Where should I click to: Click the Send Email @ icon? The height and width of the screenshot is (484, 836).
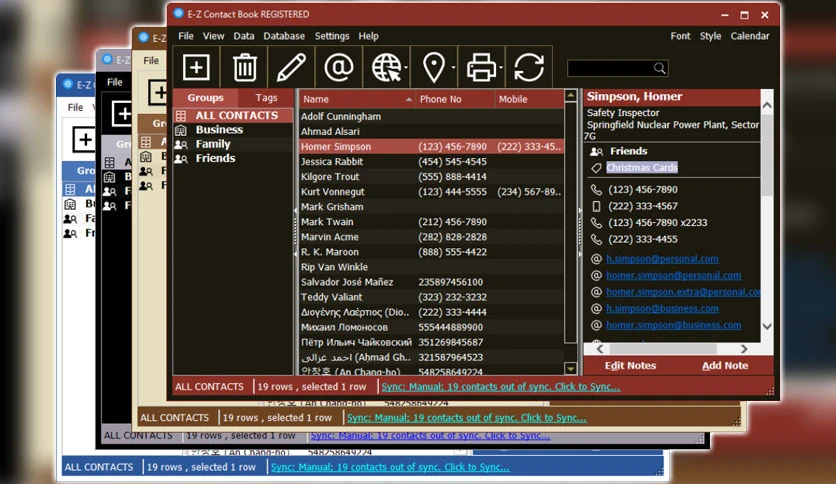click(339, 67)
